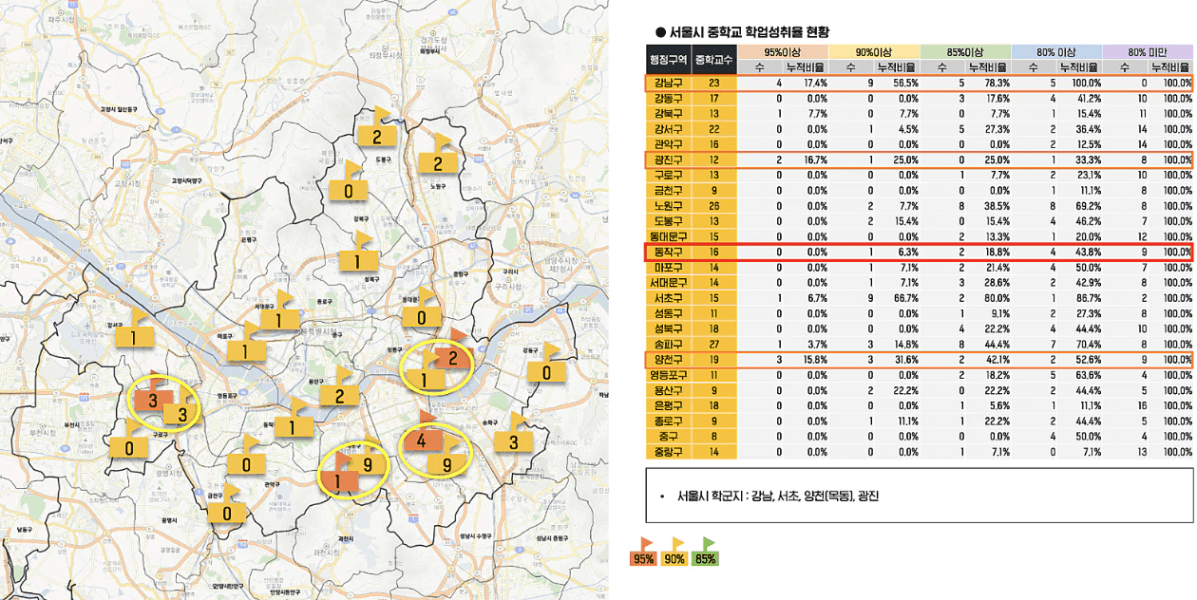Click the green 85% legend flag
The height and width of the screenshot is (600, 1197).
click(705, 553)
